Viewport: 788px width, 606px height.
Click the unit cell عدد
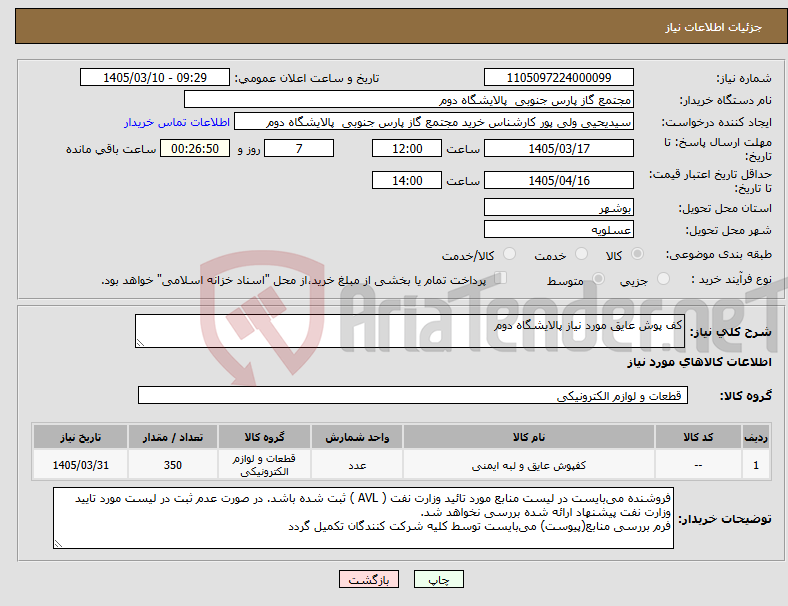coord(357,465)
